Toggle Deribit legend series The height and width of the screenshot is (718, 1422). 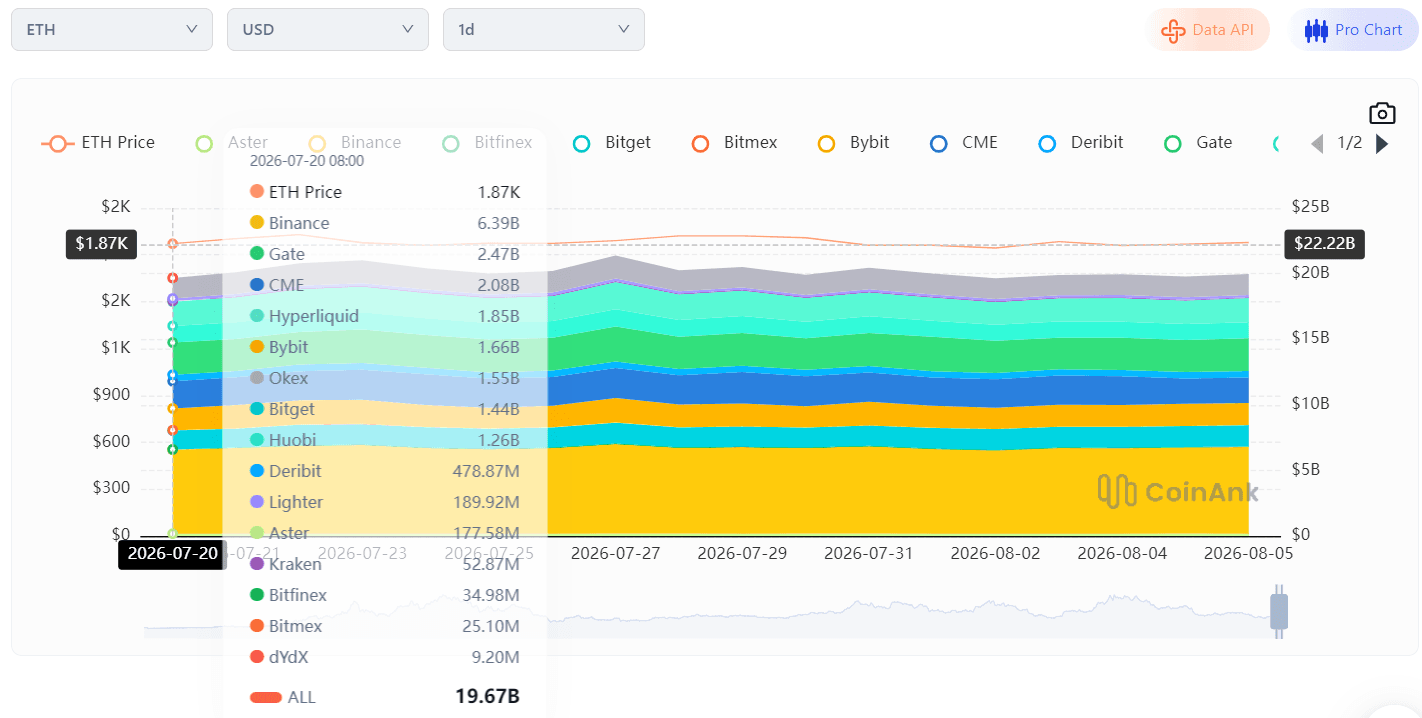pyautogui.click(x=1081, y=143)
